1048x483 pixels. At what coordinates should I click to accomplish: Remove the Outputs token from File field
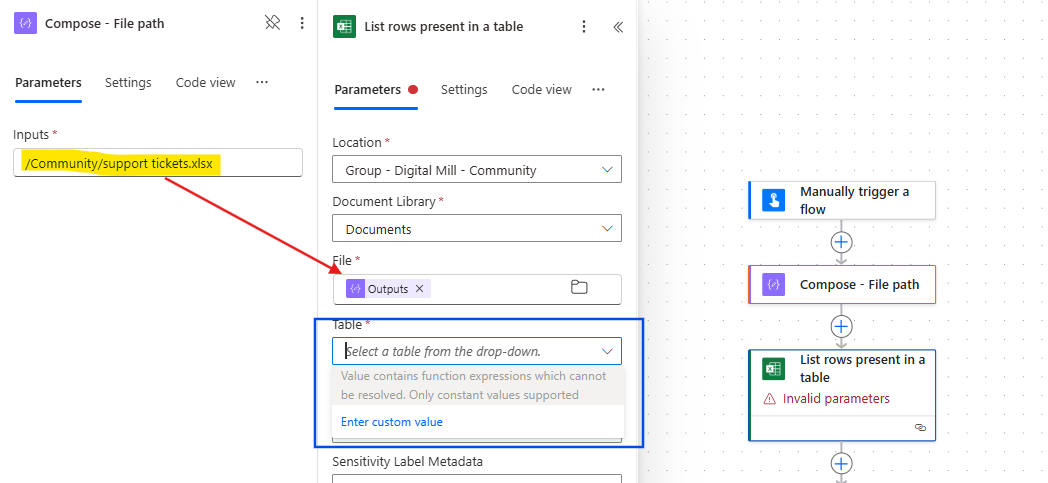420,289
